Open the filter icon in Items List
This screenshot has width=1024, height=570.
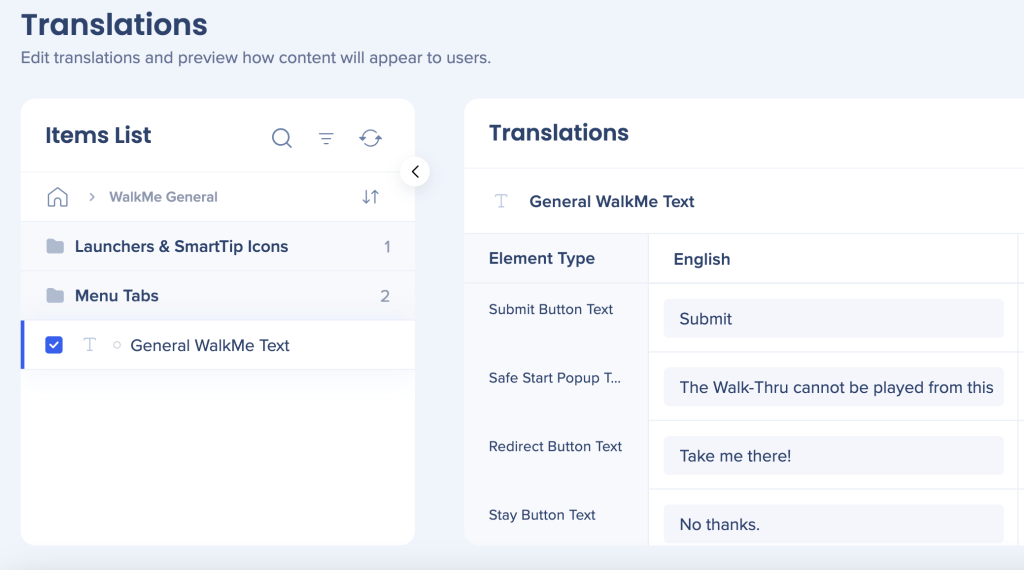coord(326,138)
